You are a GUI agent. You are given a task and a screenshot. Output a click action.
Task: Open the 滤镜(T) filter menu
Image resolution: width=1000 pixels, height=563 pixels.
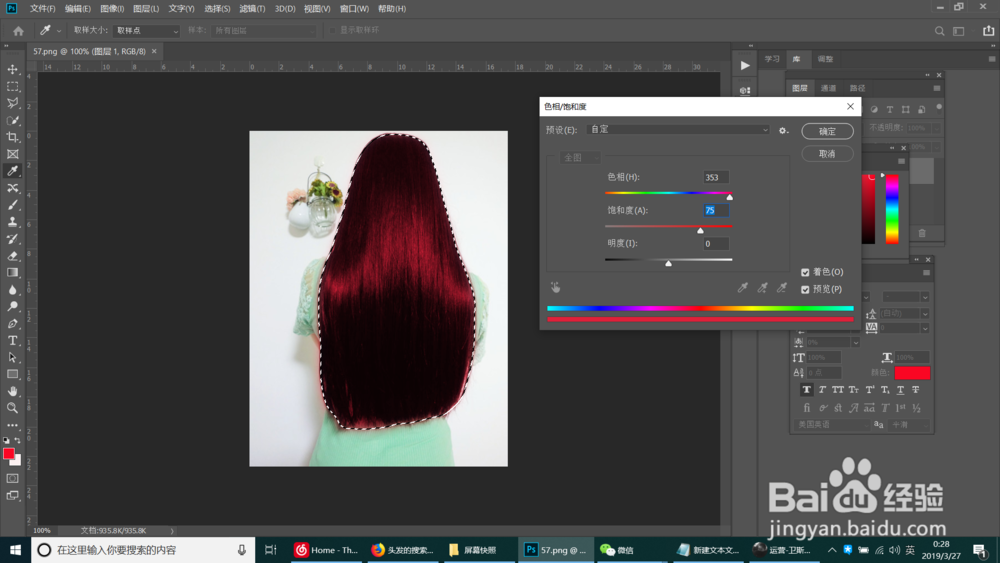(x=251, y=9)
